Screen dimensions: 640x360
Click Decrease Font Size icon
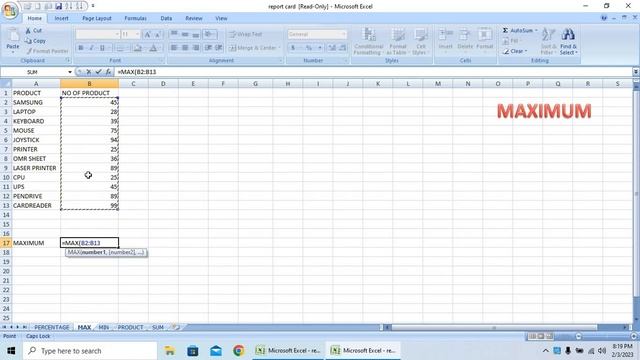158,34
